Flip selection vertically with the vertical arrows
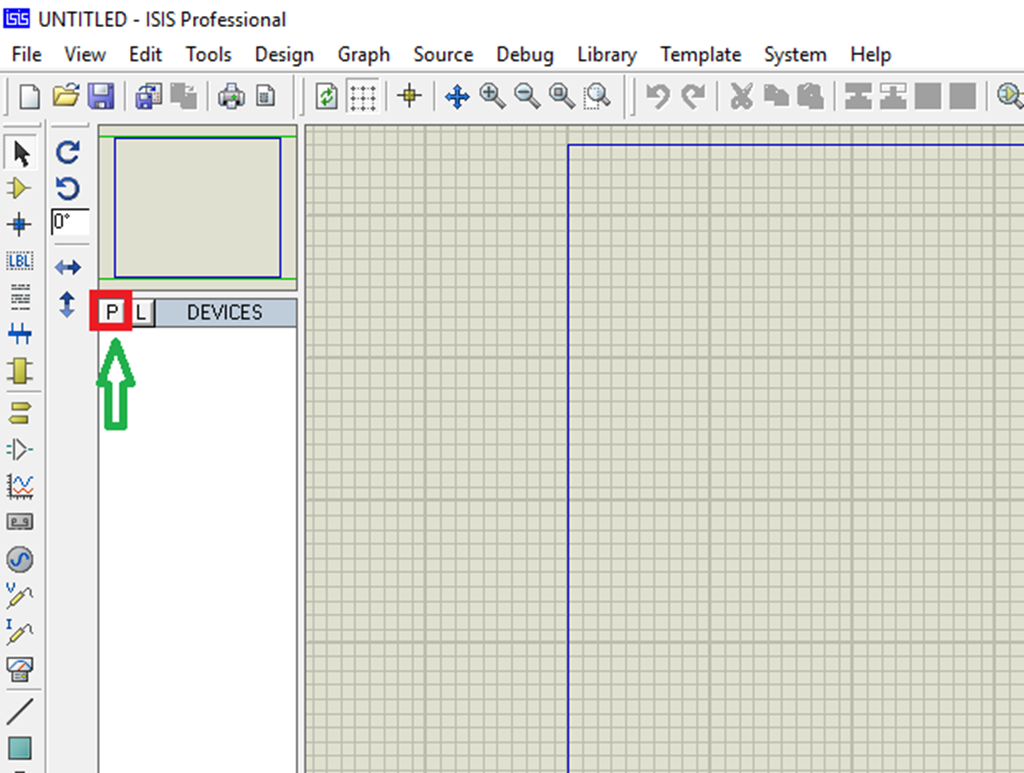Screen dimensions: 1024x773 [67, 305]
